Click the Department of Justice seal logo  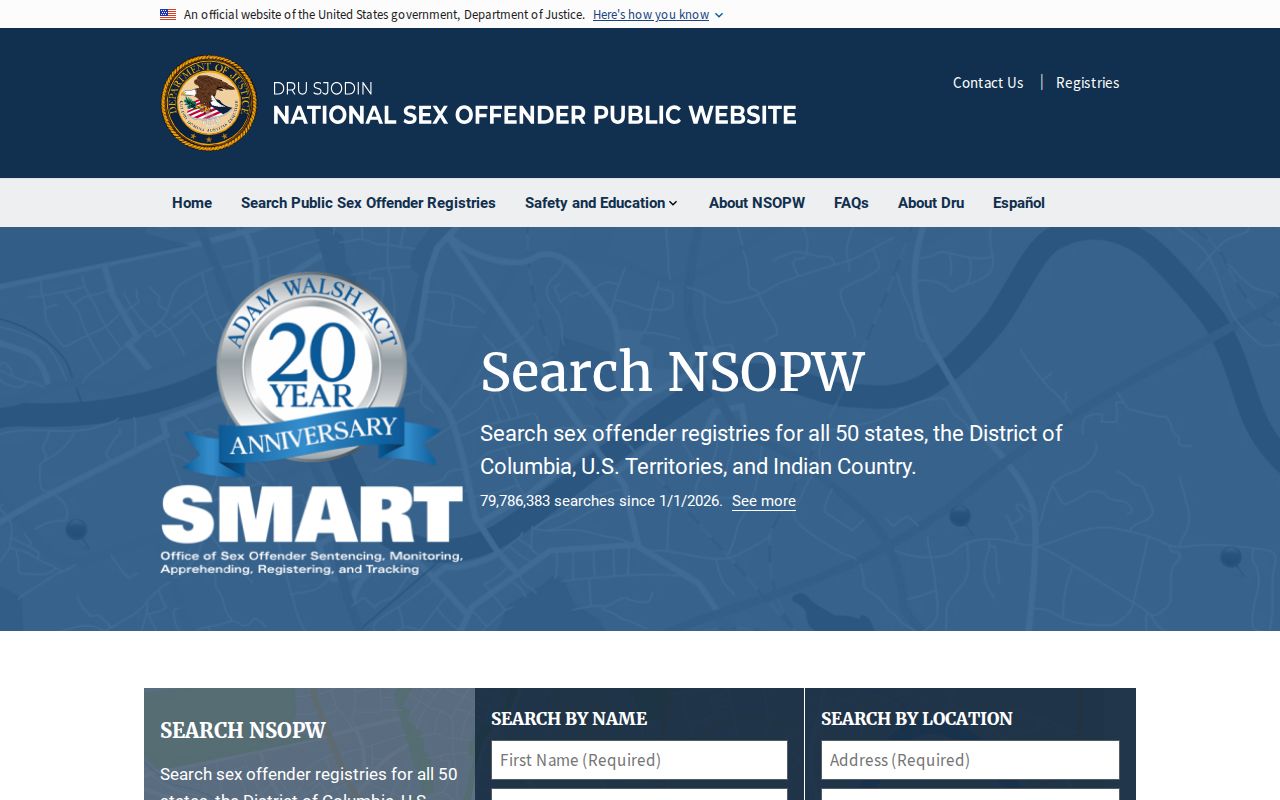[x=209, y=103]
